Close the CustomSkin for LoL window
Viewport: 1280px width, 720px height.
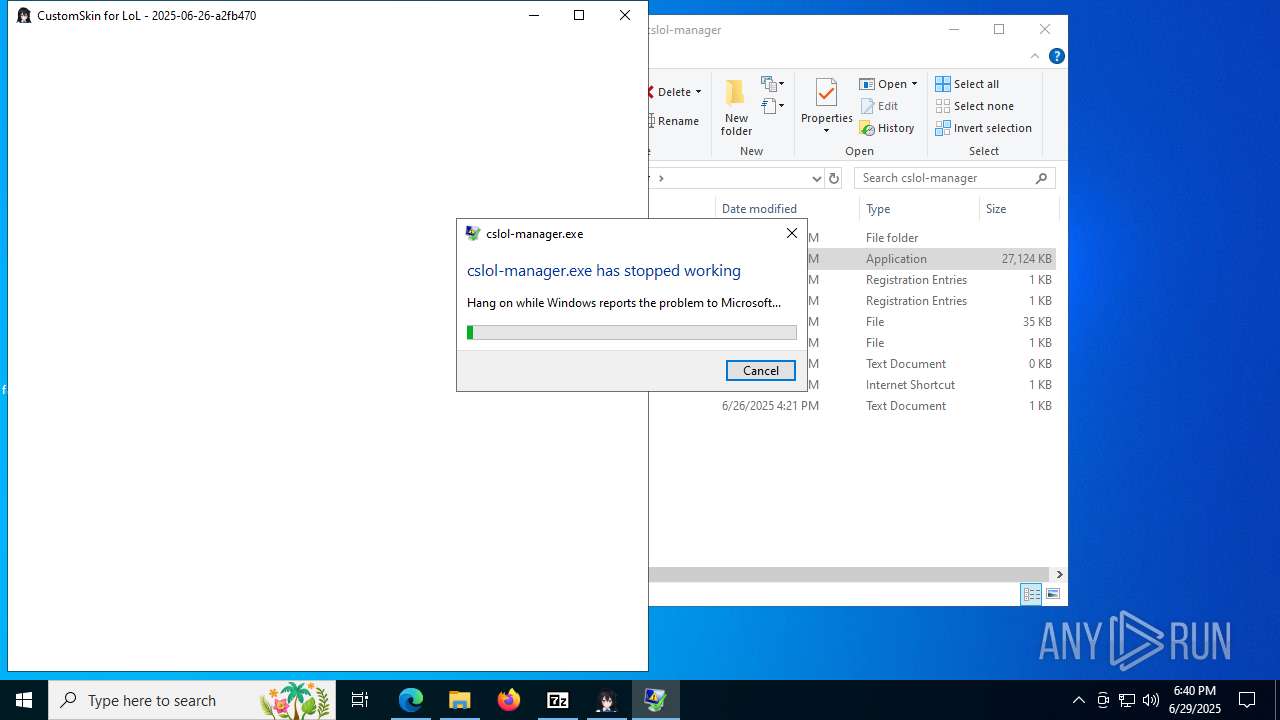click(625, 15)
